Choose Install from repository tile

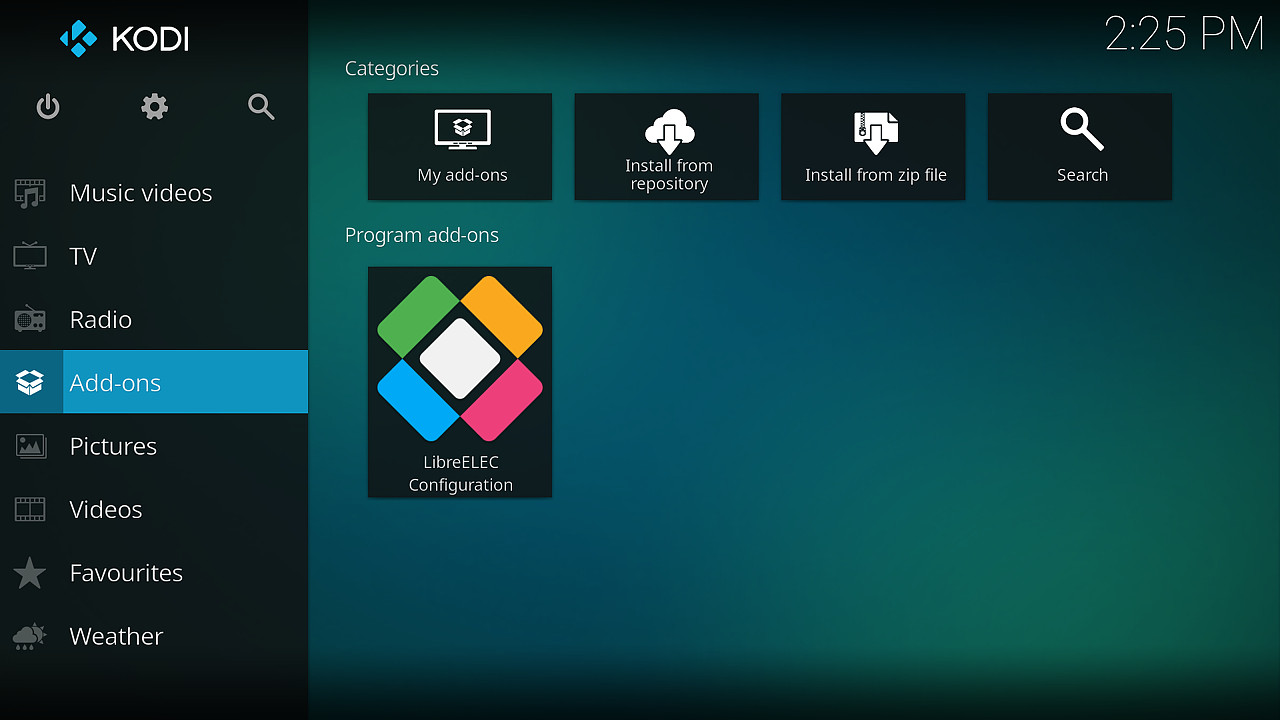pos(667,147)
